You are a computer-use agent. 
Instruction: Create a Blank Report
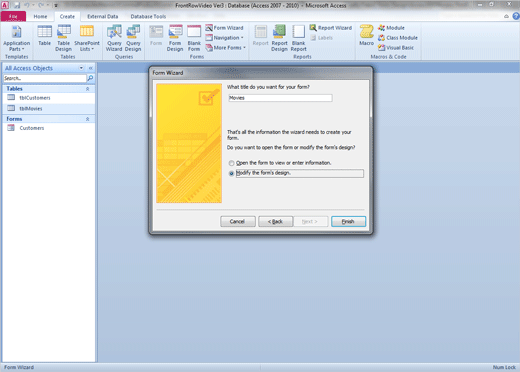pyautogui.click(x=298, y=38)
